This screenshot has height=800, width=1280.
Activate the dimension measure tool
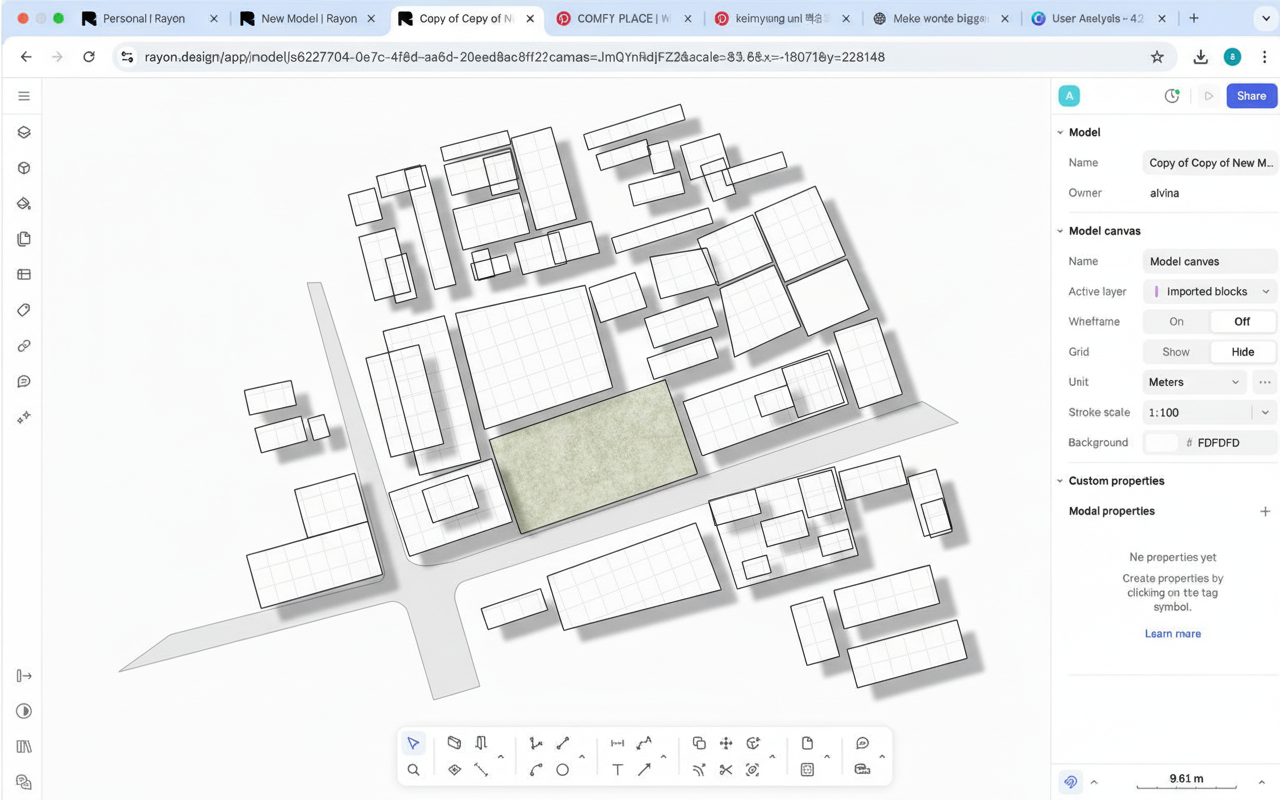click(x=617, y=743)
